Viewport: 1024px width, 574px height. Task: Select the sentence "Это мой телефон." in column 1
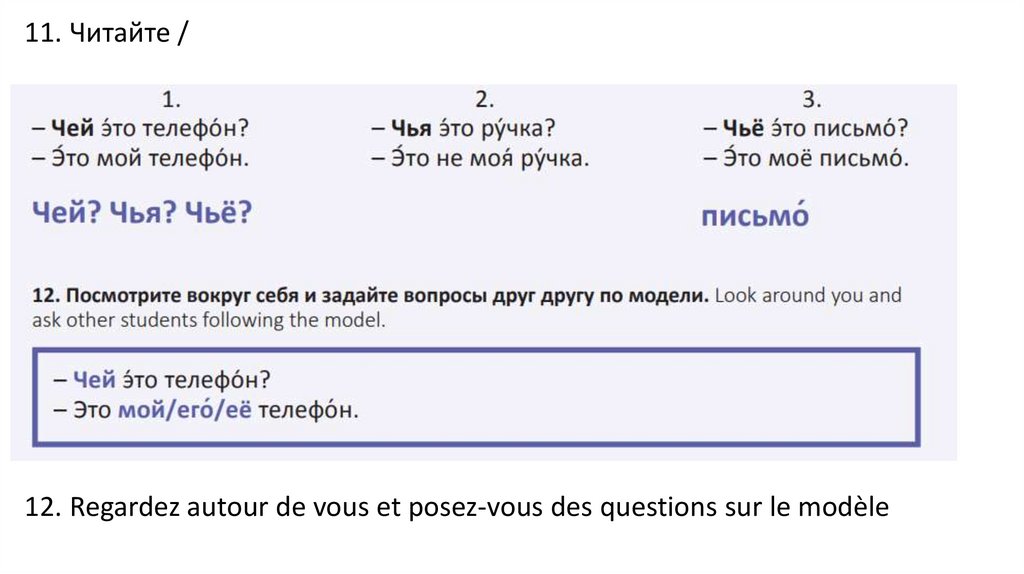point(140,158)
